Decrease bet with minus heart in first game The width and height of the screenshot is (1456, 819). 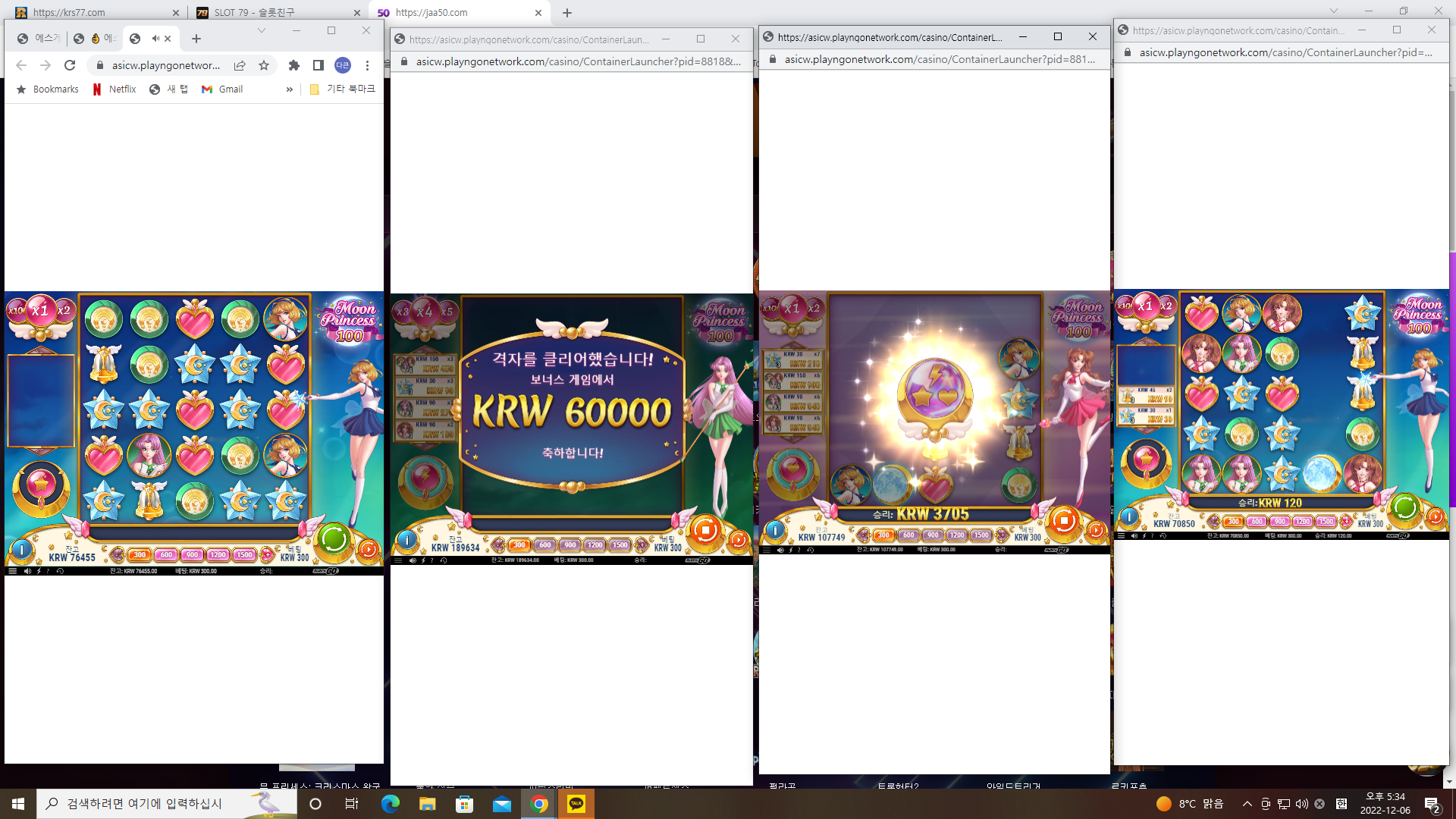click(118, 555)
